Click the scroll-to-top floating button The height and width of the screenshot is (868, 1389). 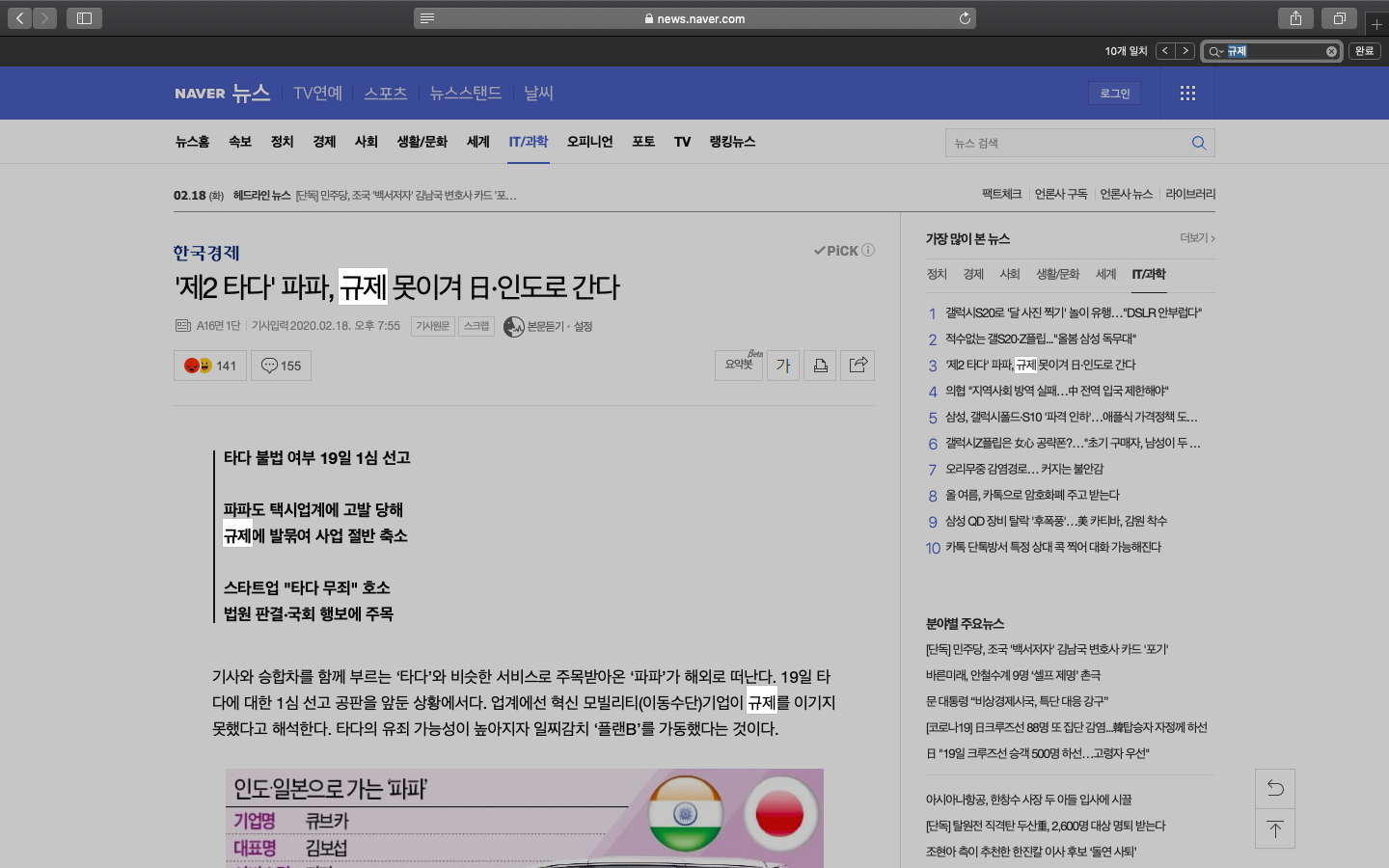(1275, 829)
